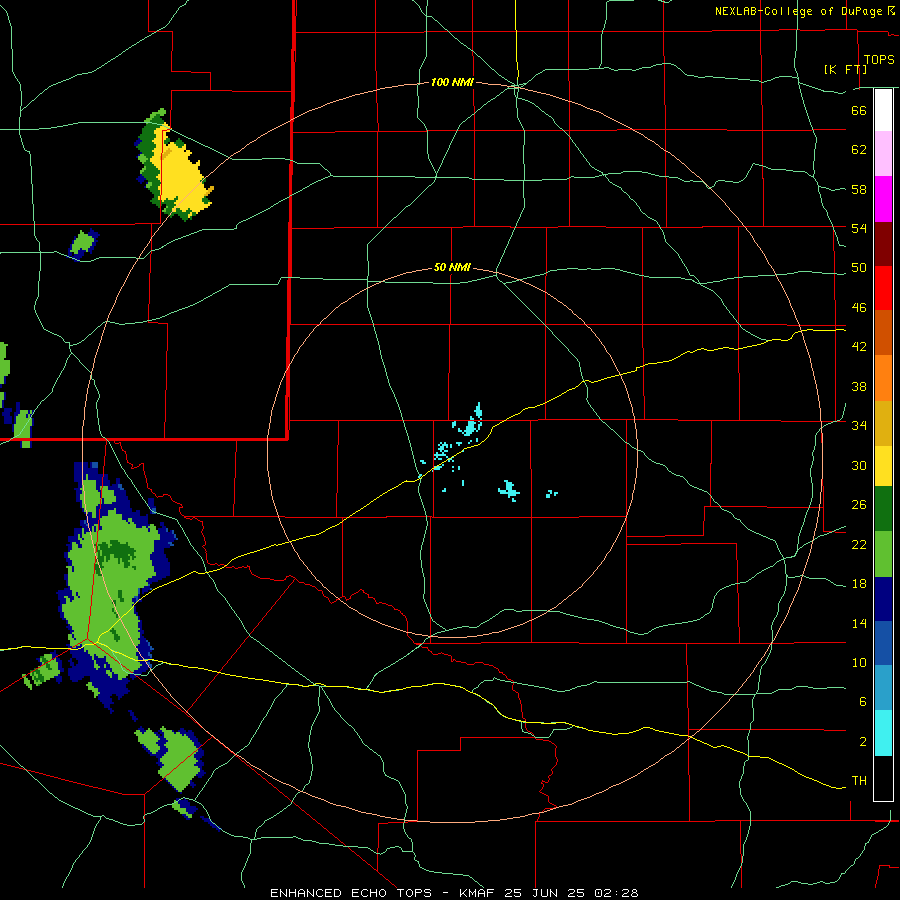Image resolution: width=900 pixels, height=900 pixels.
Task: Click the TH legend label
Action: pos(859,781)
